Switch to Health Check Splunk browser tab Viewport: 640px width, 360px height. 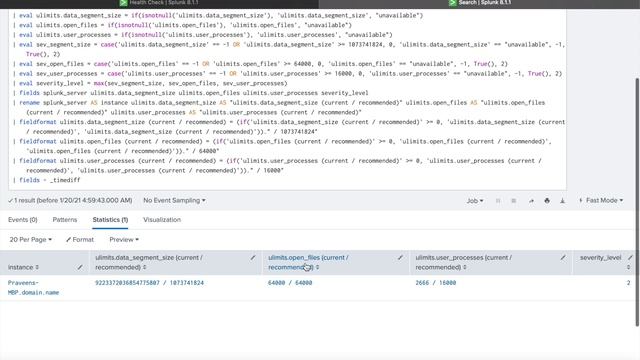click(159, 3)
